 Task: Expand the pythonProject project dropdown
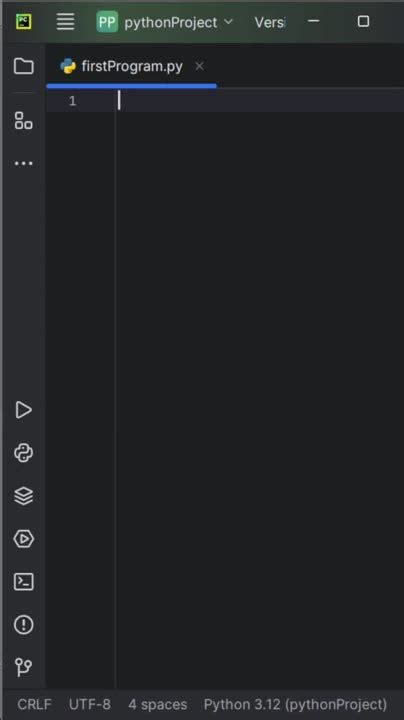pos(165,22)
